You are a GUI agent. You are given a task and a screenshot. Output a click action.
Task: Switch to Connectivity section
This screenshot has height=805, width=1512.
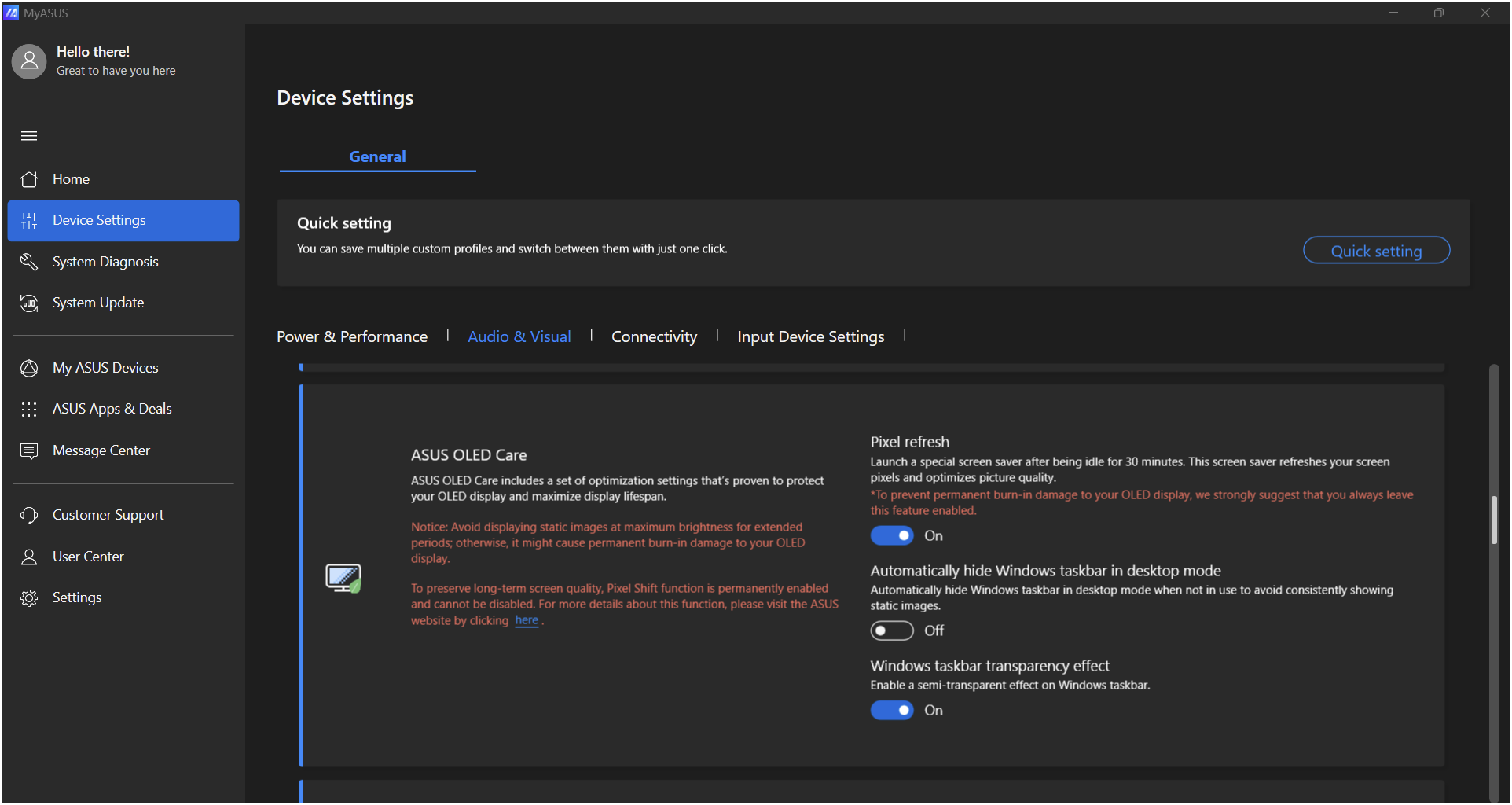[x=654, y=336]
